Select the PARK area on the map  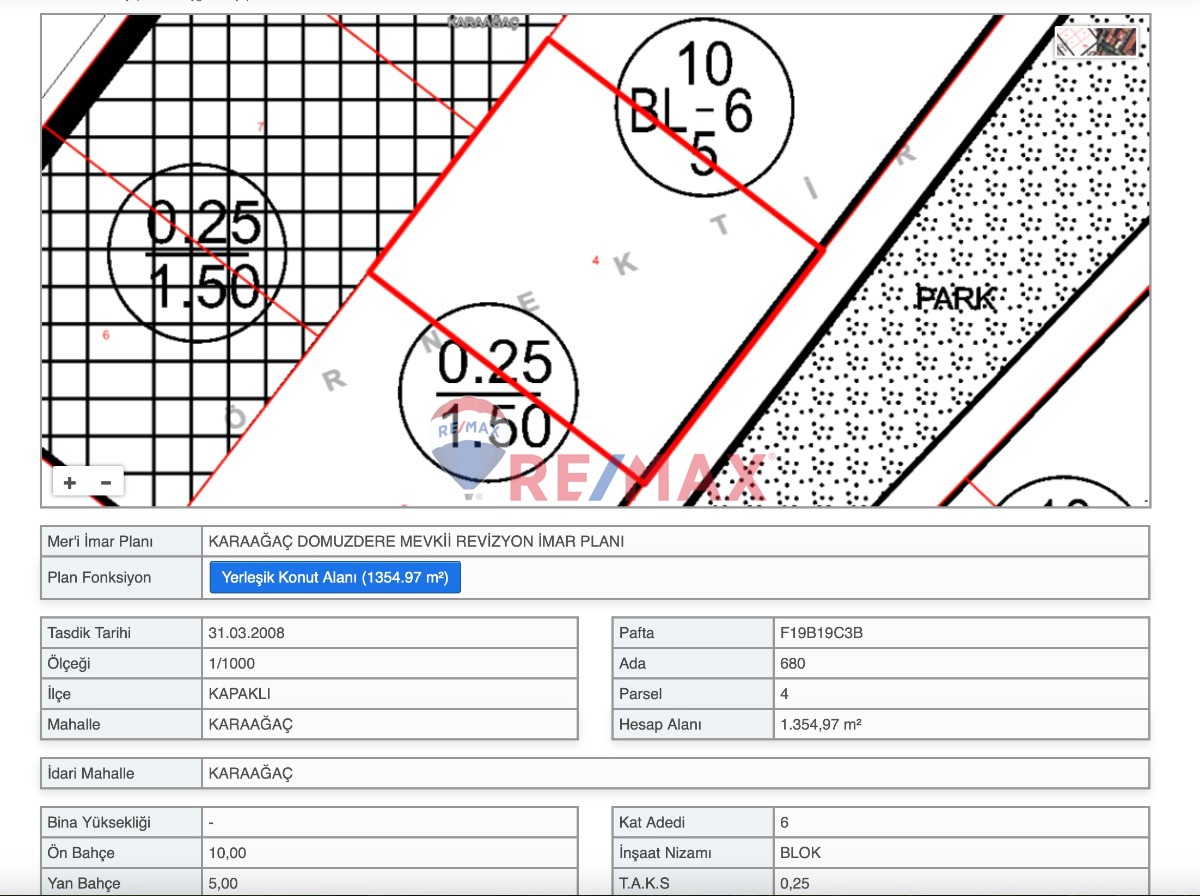click(956, 298)
